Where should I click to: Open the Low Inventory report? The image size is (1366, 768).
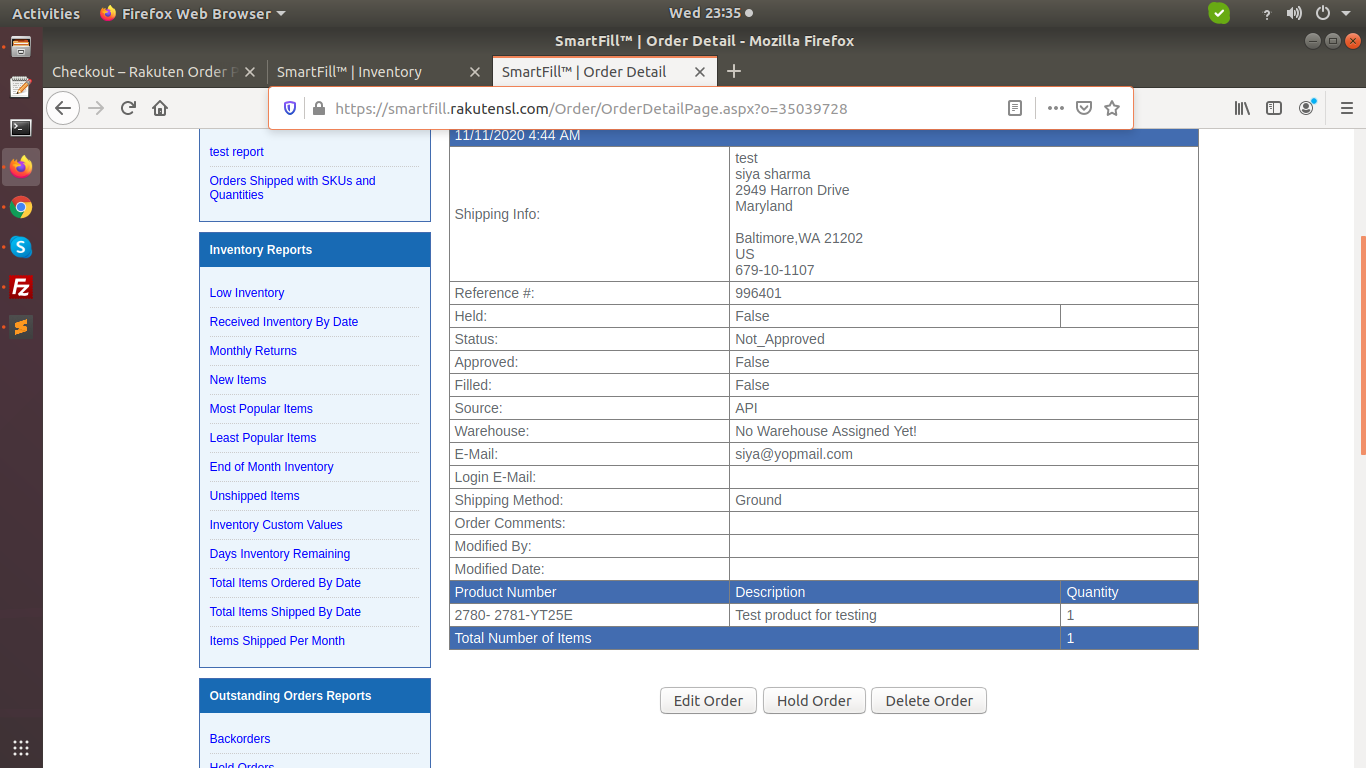247,293
